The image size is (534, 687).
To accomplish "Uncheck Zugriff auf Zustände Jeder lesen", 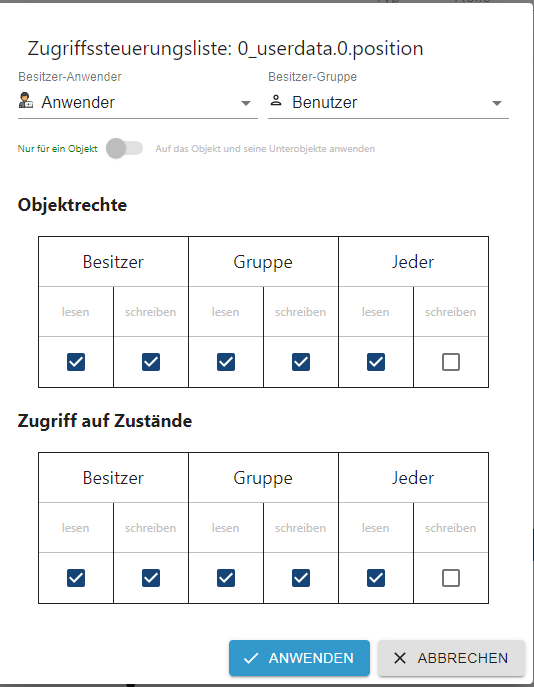I will [x=376, y=578].
